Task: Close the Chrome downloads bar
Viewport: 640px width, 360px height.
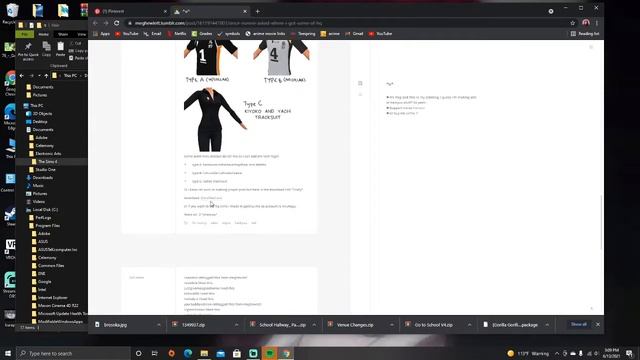Action: pos(598,324)
